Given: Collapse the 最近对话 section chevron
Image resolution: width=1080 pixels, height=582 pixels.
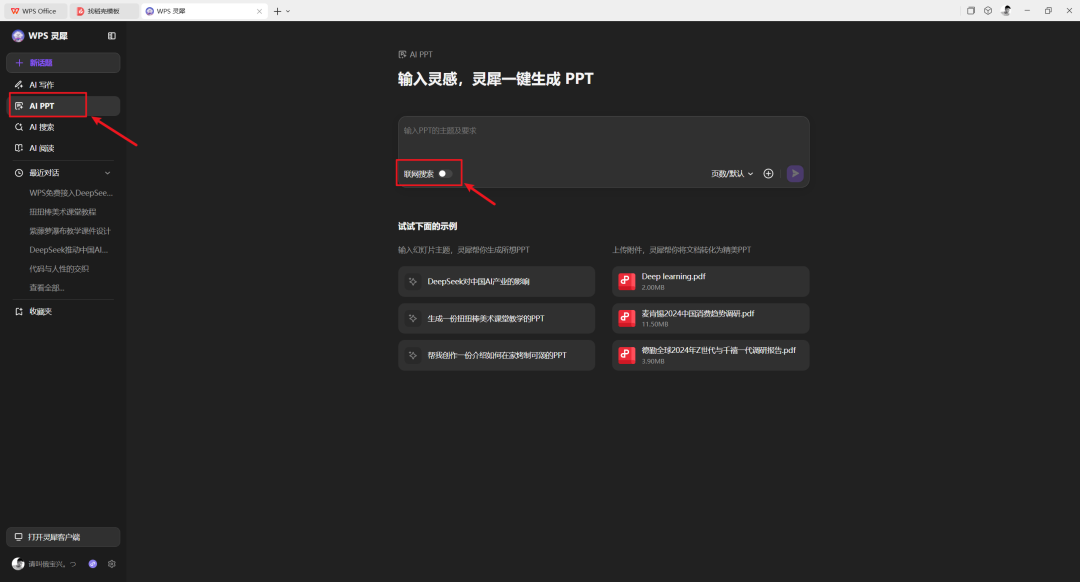Looking at the screenshot, I should pos(107,173).
